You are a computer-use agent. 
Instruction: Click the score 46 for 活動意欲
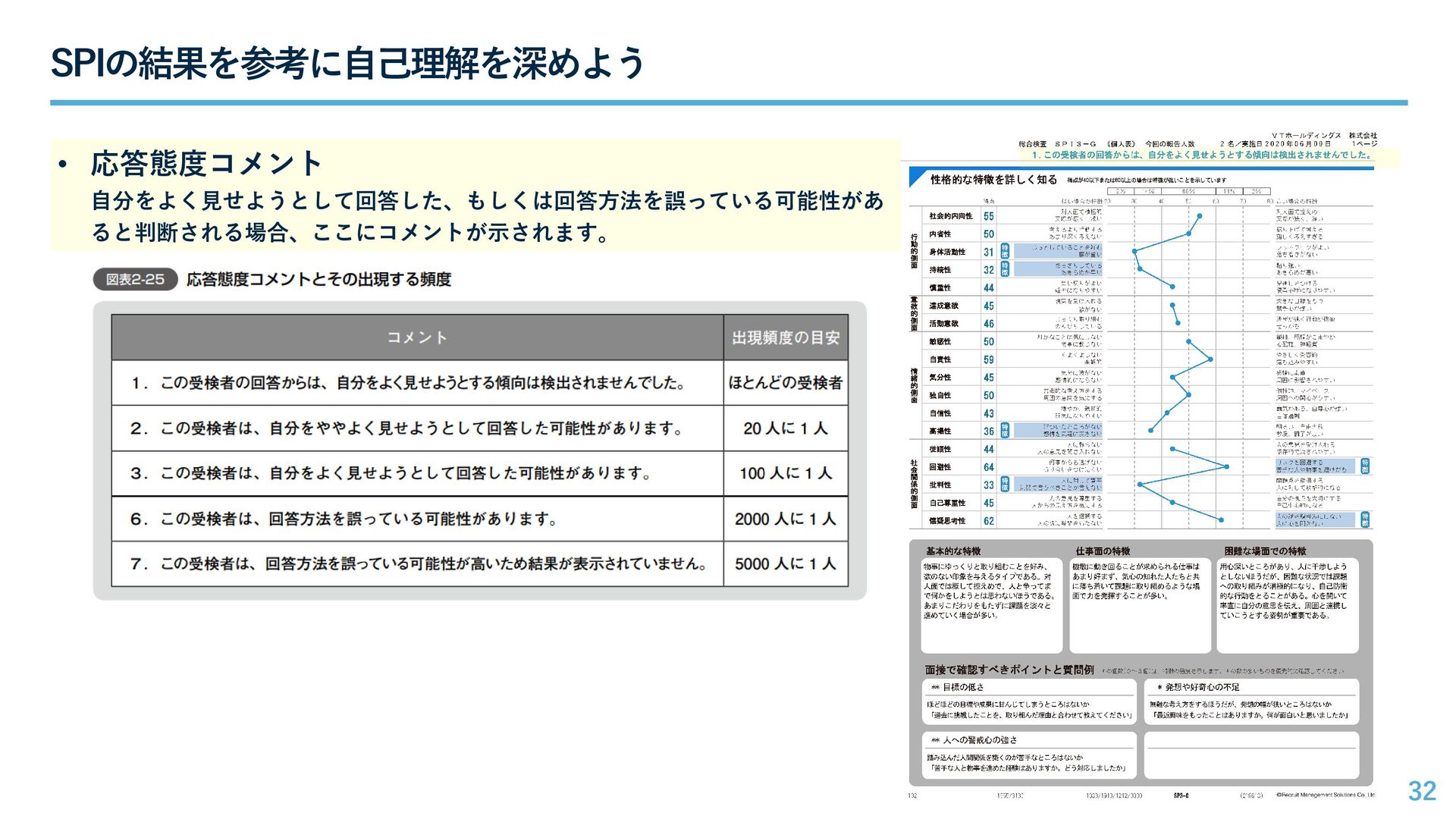tap(989, 324)
